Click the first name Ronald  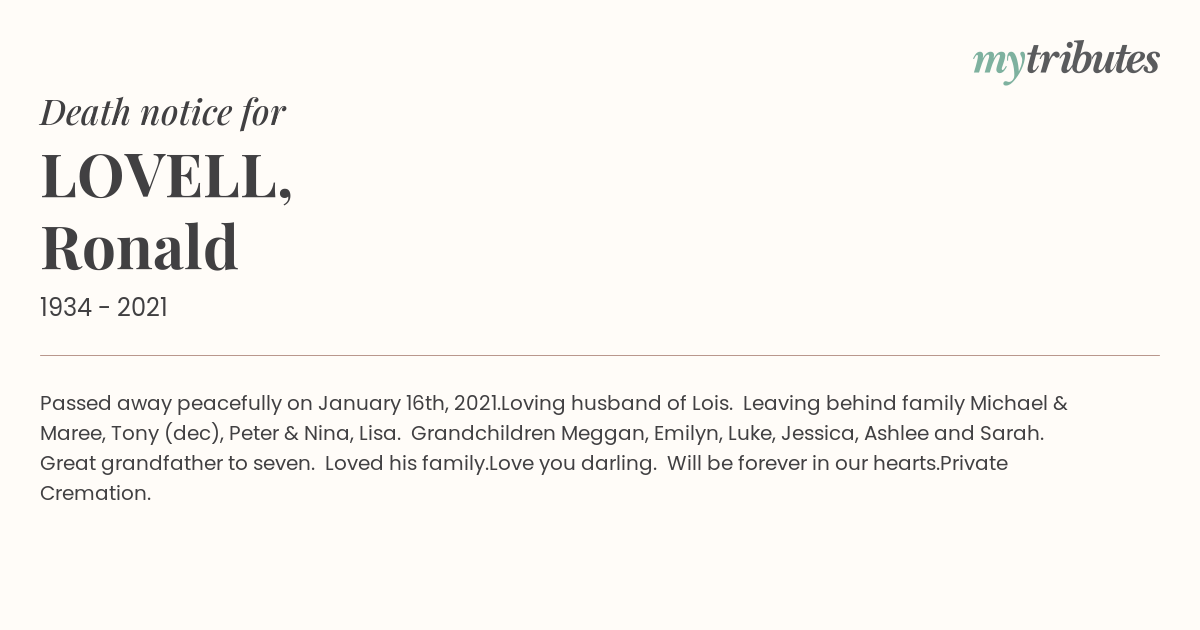click(139, 247)
